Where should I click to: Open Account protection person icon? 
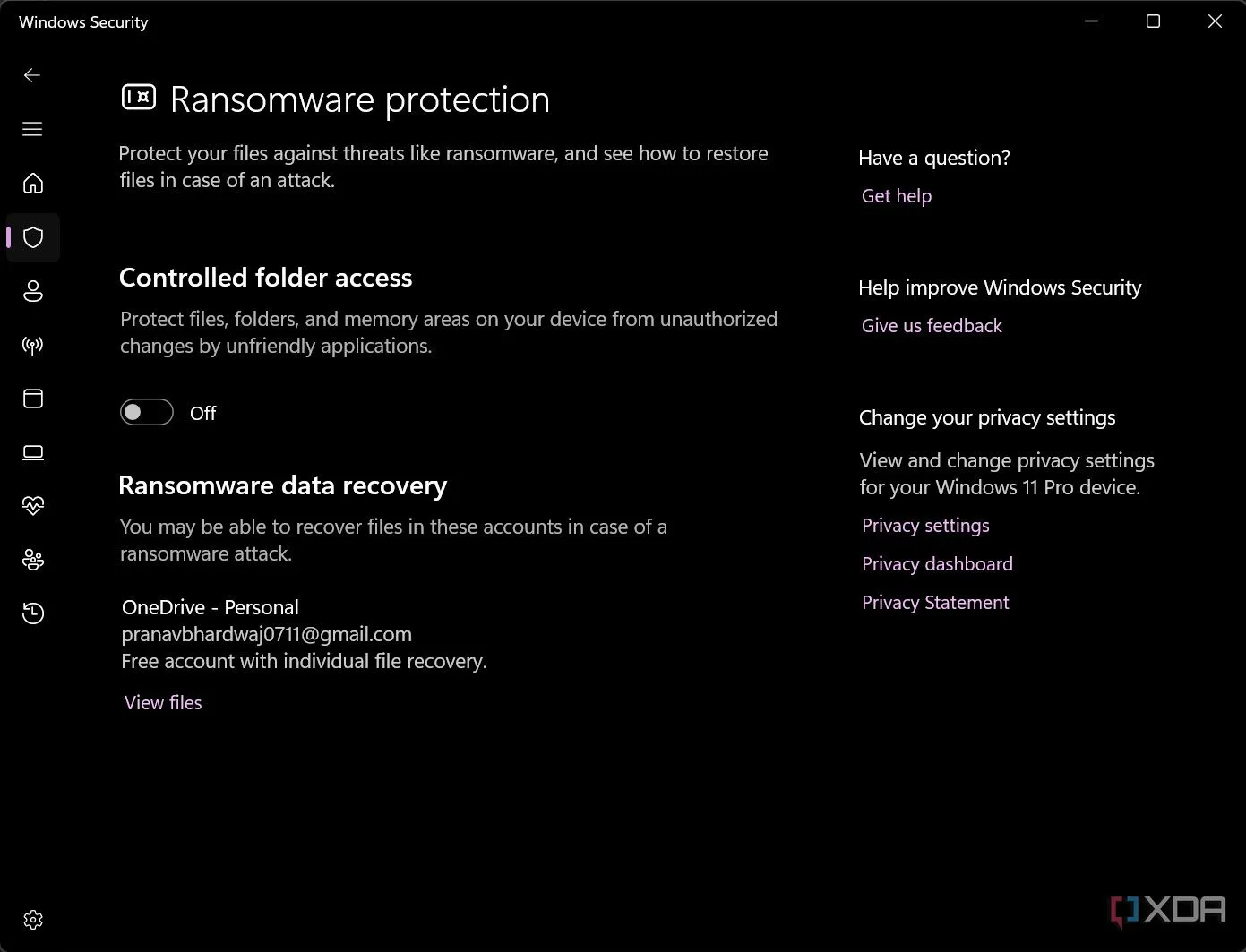tap(33, 291)
